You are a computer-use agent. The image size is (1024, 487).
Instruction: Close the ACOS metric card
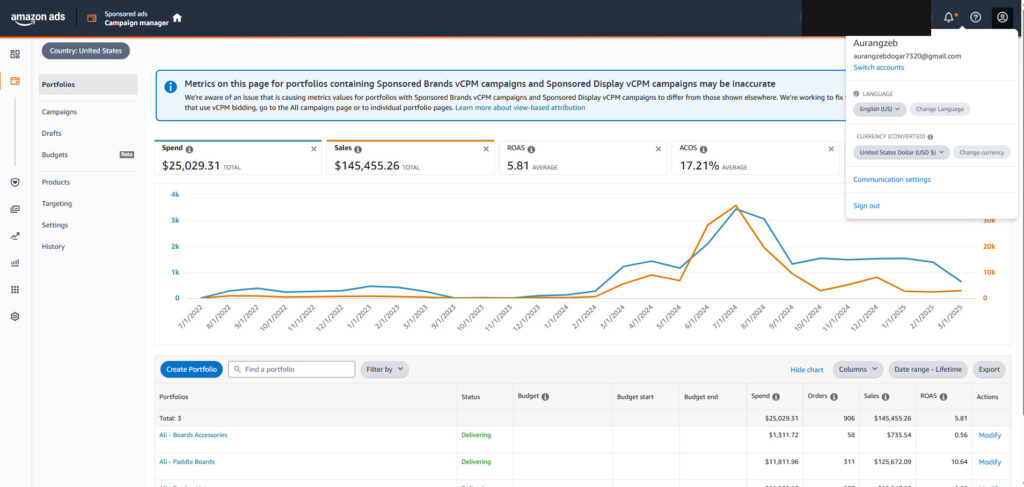(829, 148)
